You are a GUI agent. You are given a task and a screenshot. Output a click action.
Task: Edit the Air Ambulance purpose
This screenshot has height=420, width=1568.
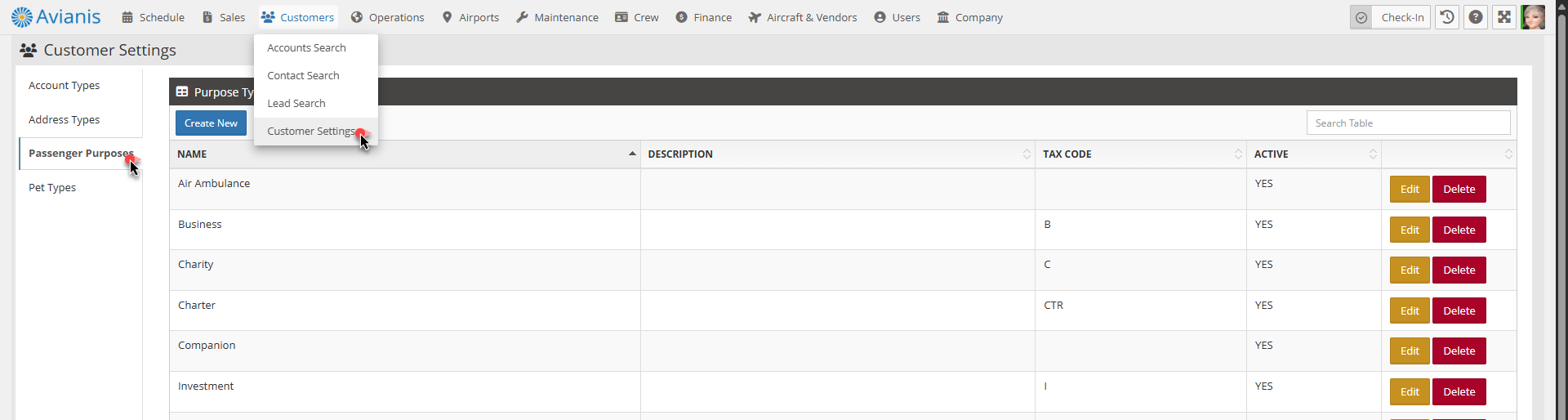pos(1410,189)
